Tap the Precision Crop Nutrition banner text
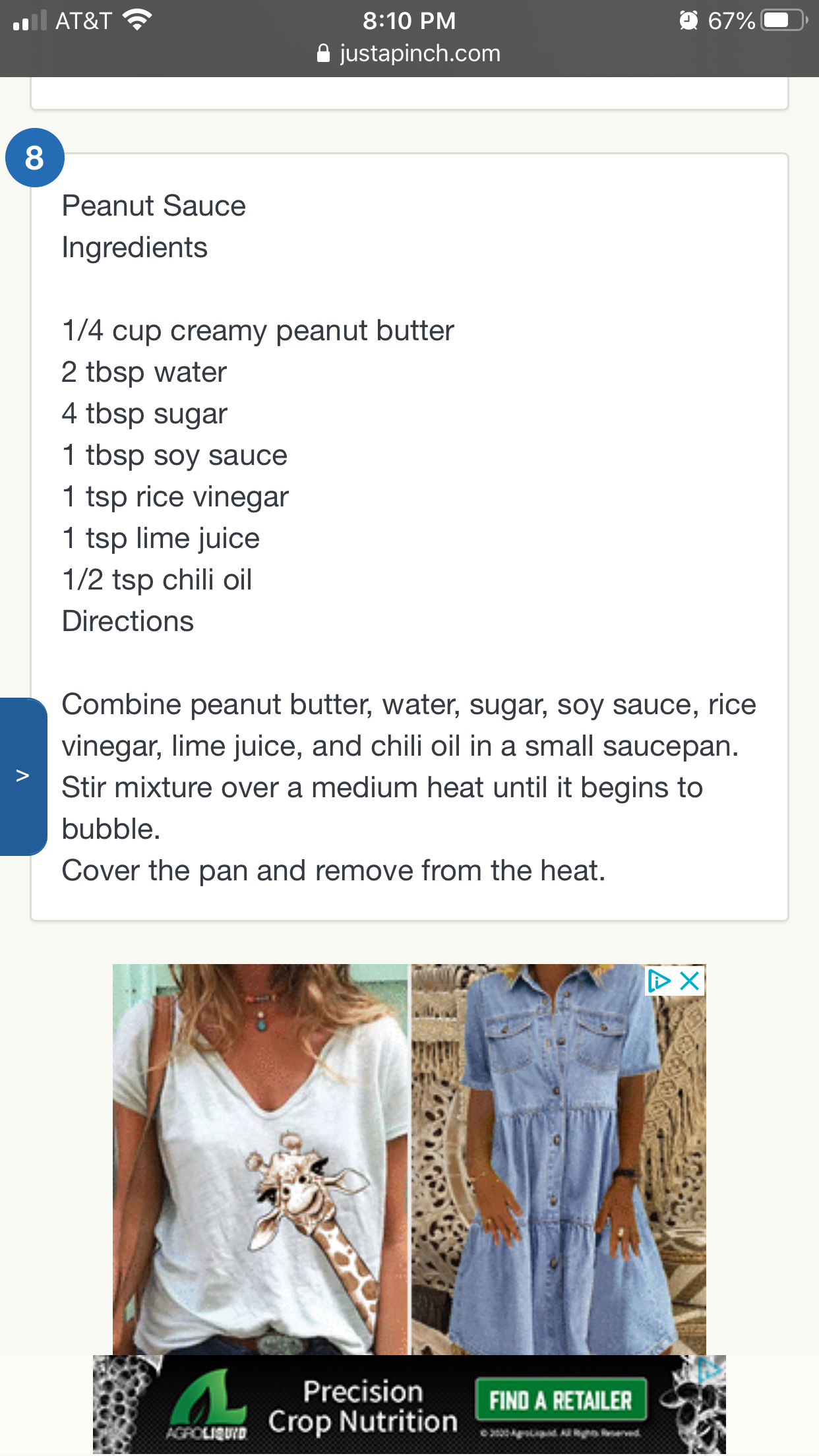The width and height of the screenshot is (819, 1456). (363, 1407)
